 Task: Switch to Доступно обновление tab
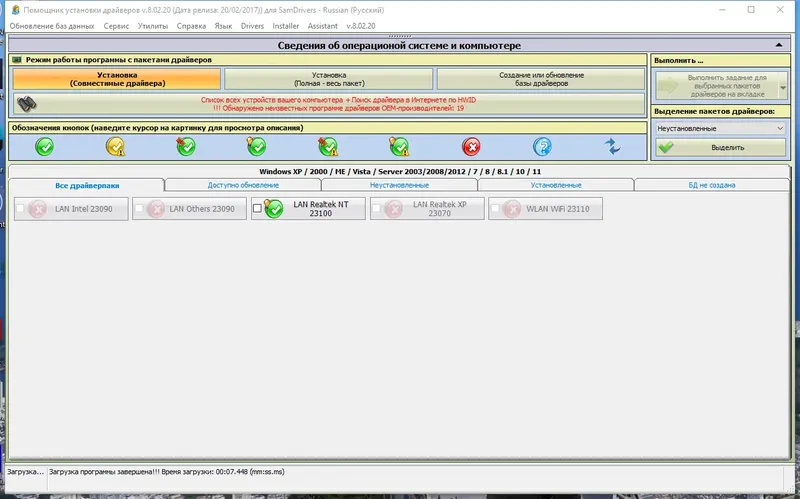(243, 185)
